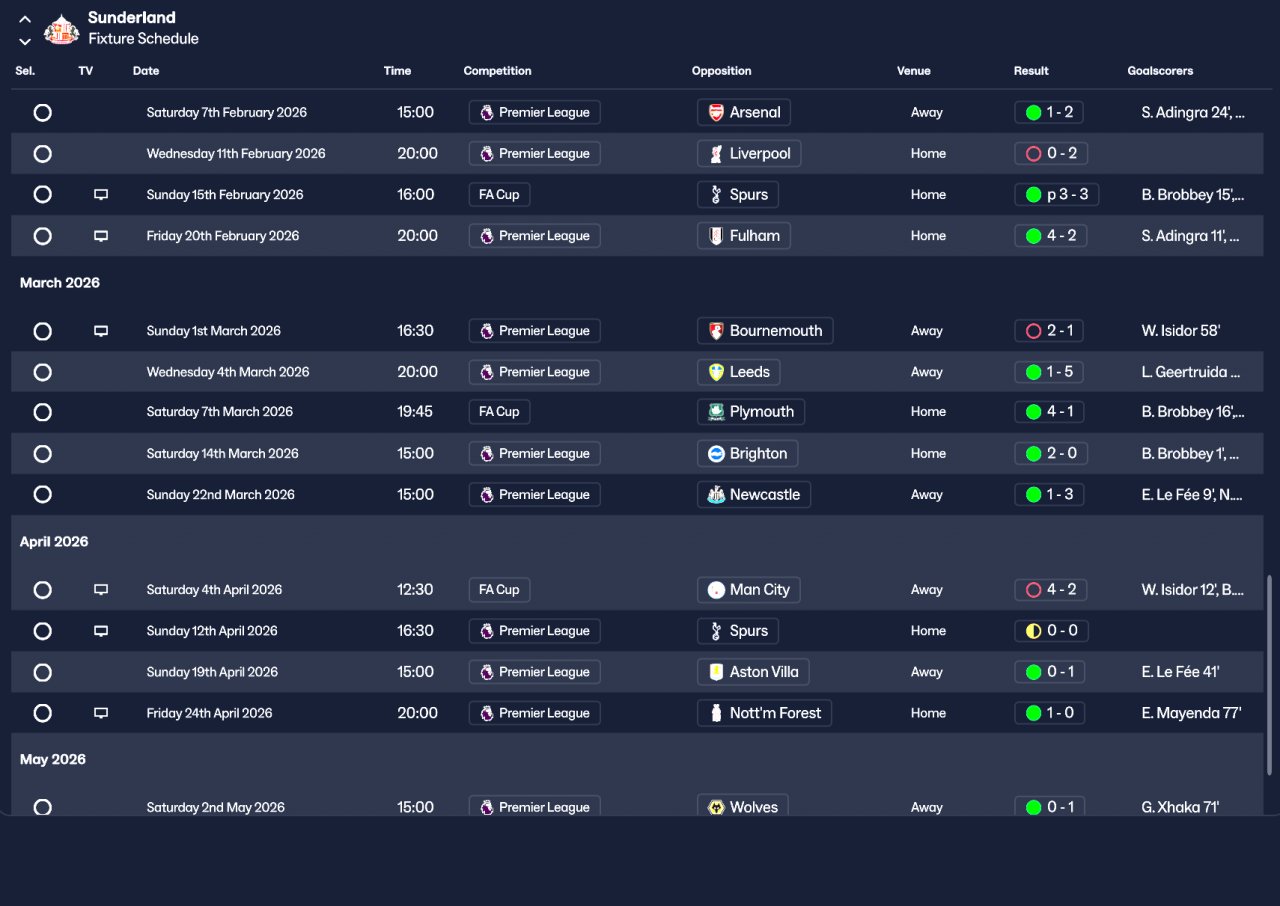Click the goalscorer text W. Isidor 58'

pyautogui.click(x=1181, y=331)
